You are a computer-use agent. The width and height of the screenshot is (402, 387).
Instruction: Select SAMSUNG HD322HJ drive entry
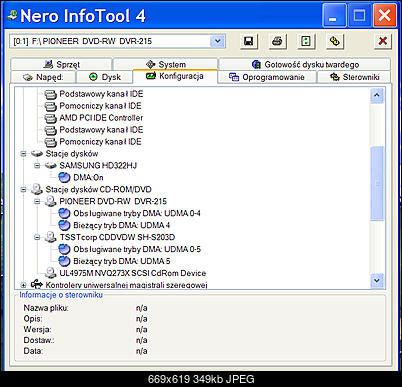pyautogui.click(x=98, y=165)
